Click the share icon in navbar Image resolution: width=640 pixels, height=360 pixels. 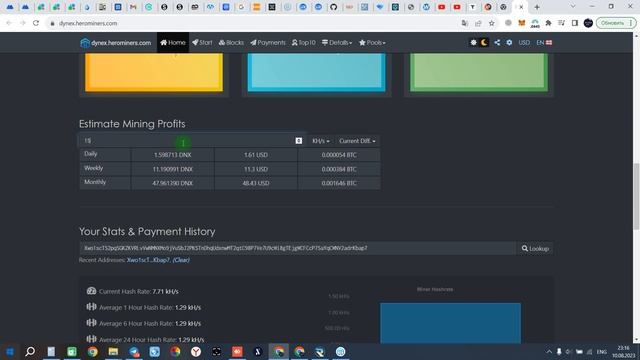(x=497, y=42)
